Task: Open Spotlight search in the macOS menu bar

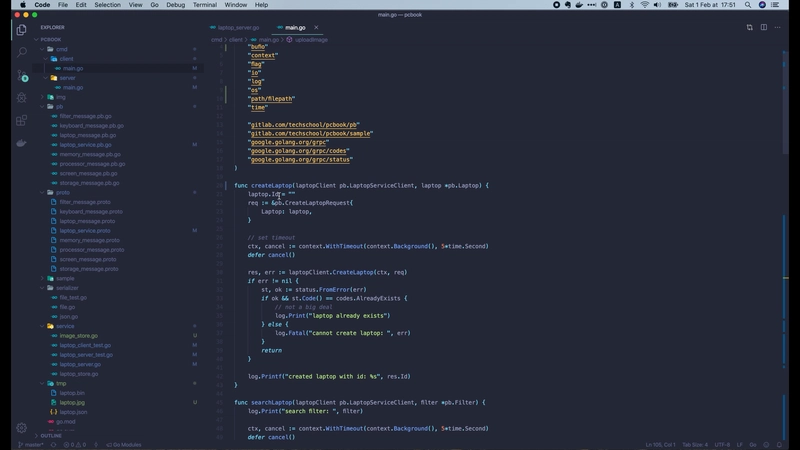Action: pos(748,5)
